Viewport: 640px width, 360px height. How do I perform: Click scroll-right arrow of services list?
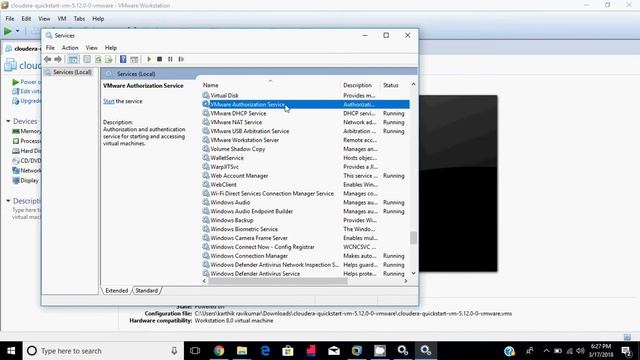[405, 281]
